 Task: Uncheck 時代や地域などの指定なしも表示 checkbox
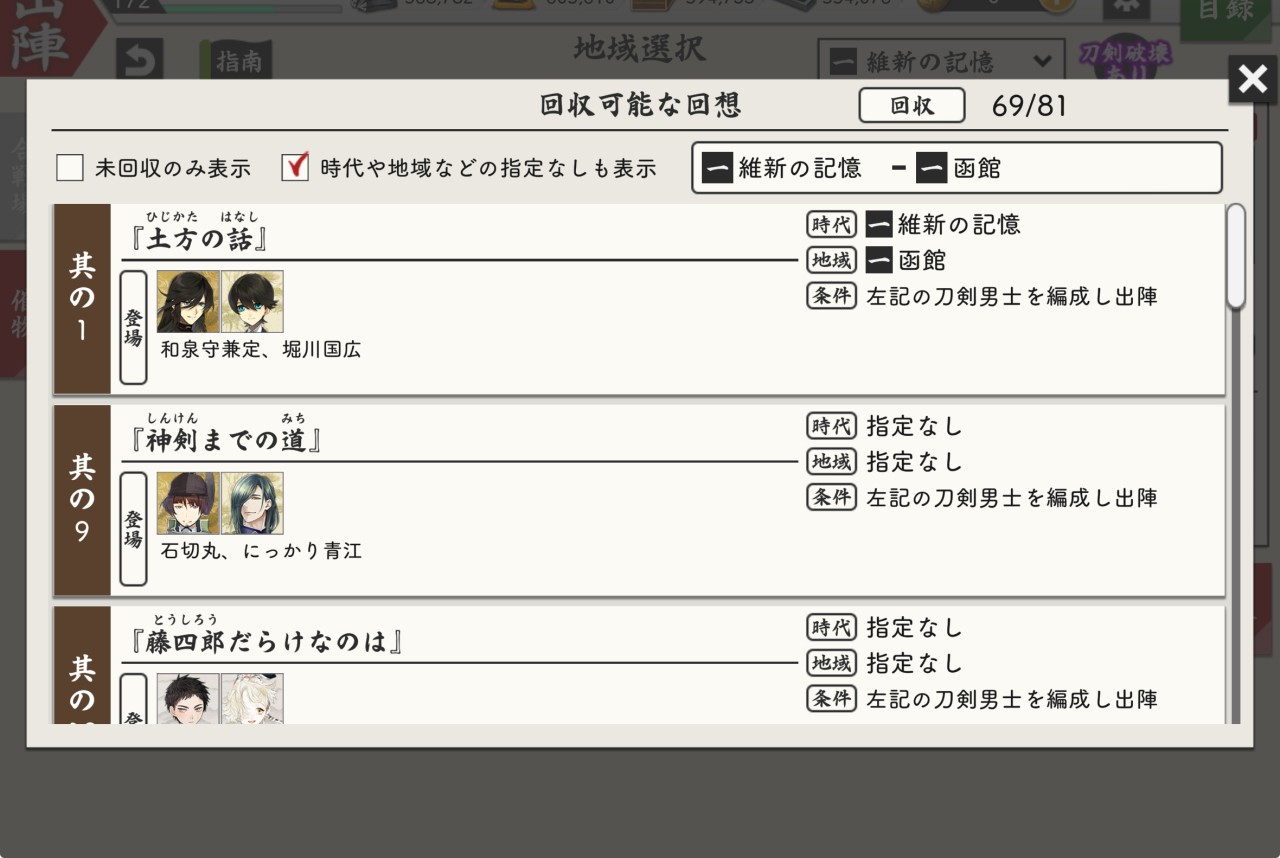tap(295, 167)
